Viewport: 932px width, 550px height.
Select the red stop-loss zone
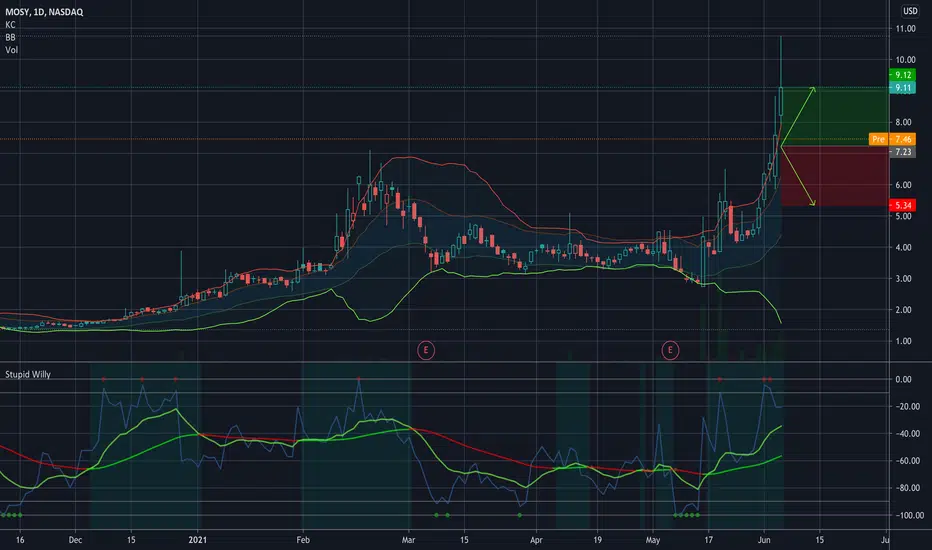pos(835,176)
